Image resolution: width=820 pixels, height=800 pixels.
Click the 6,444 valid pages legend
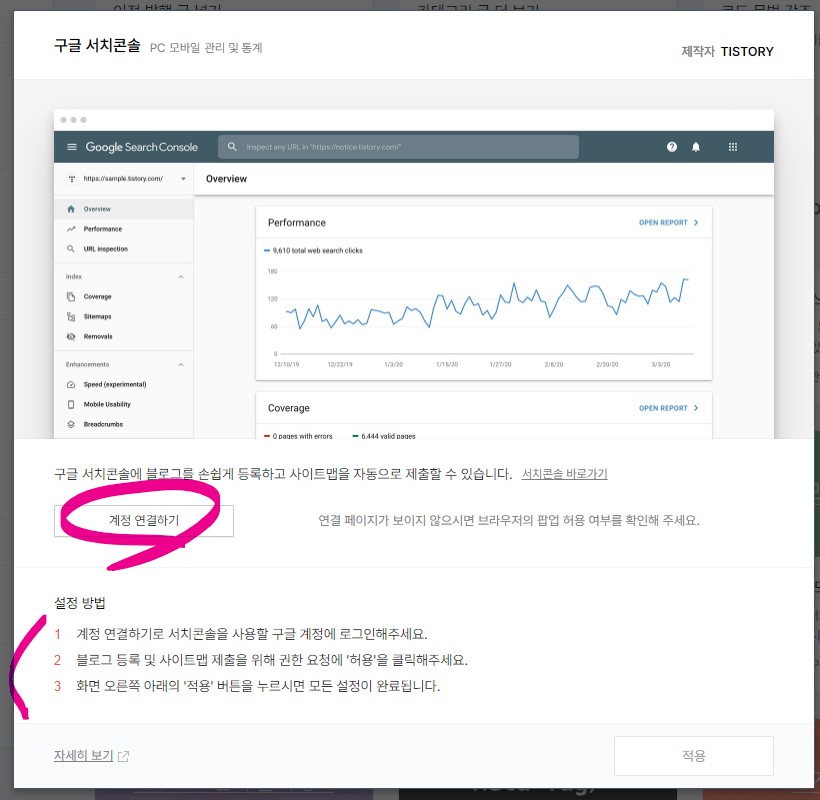coord(384,436)
